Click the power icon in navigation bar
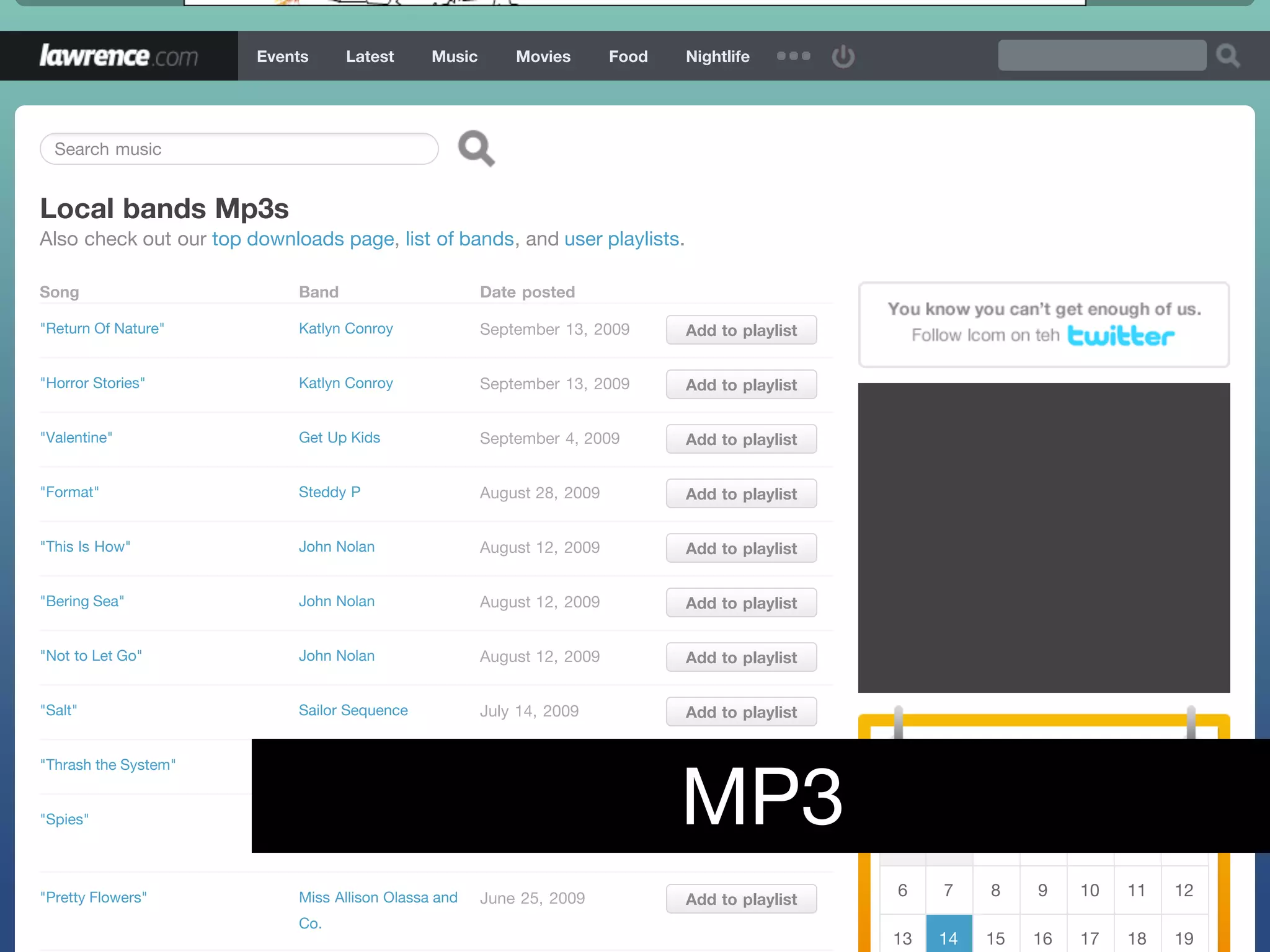 tap(843, 56)
